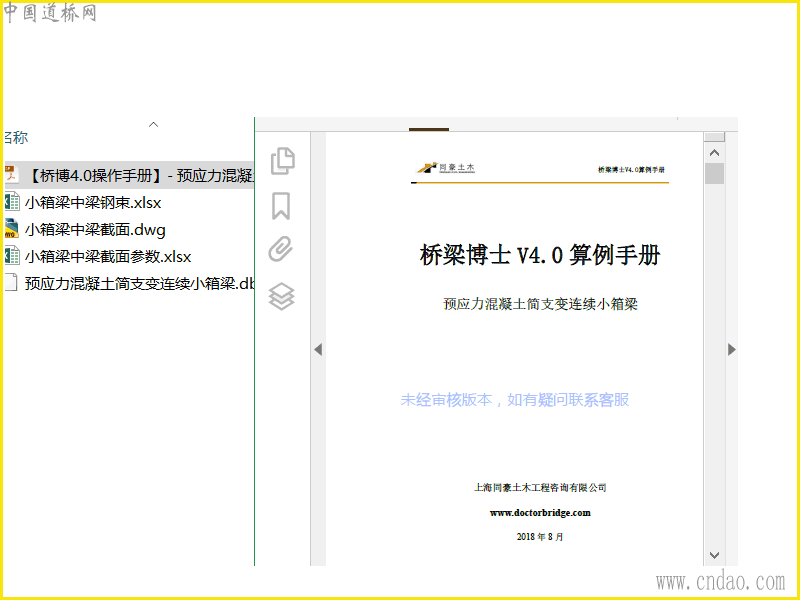800x600 pixels.
Task: Sort by the 名称 column header
Action: coord(16,137)
